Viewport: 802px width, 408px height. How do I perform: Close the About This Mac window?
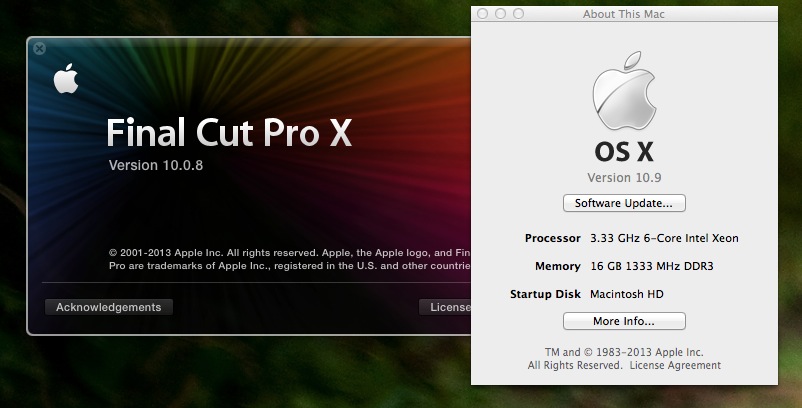tap(482, 14)
